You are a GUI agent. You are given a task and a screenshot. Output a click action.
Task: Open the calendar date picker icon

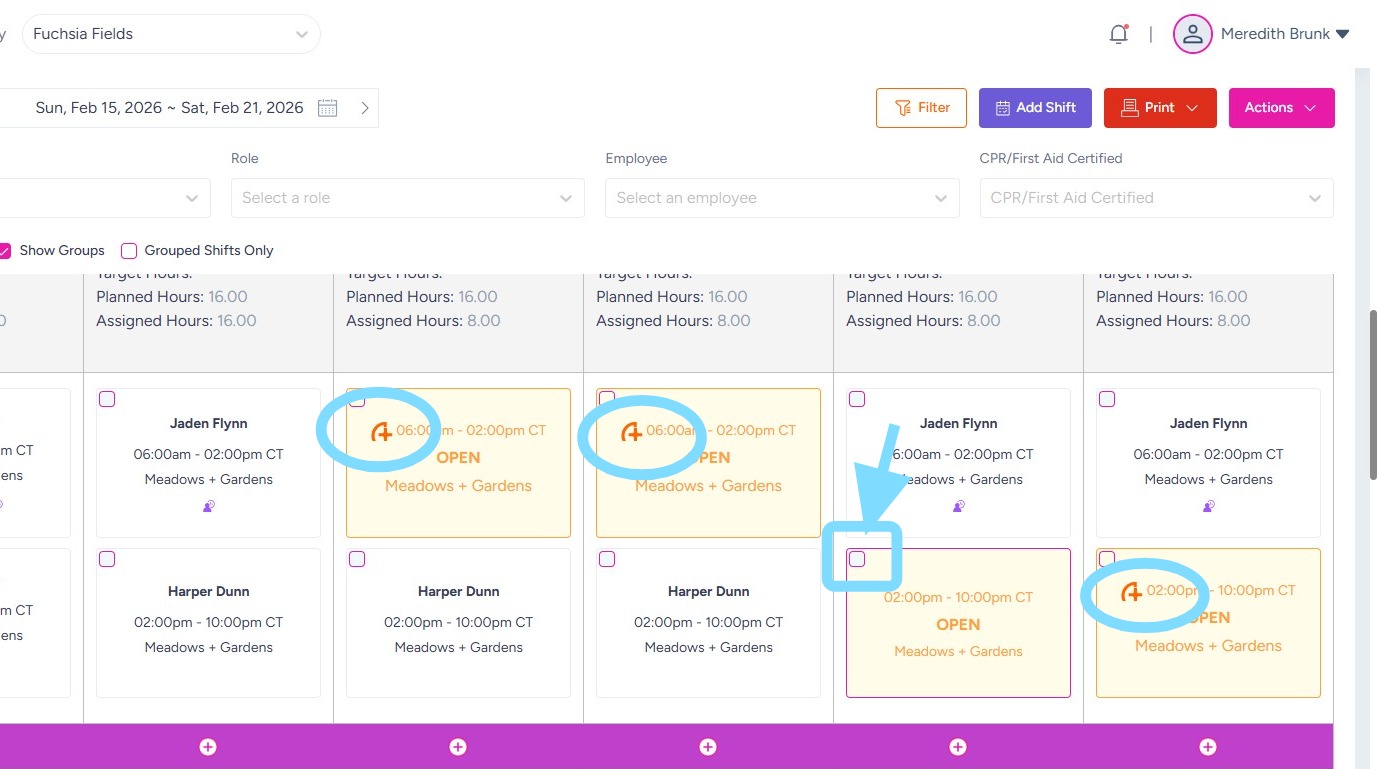(328, 108)
